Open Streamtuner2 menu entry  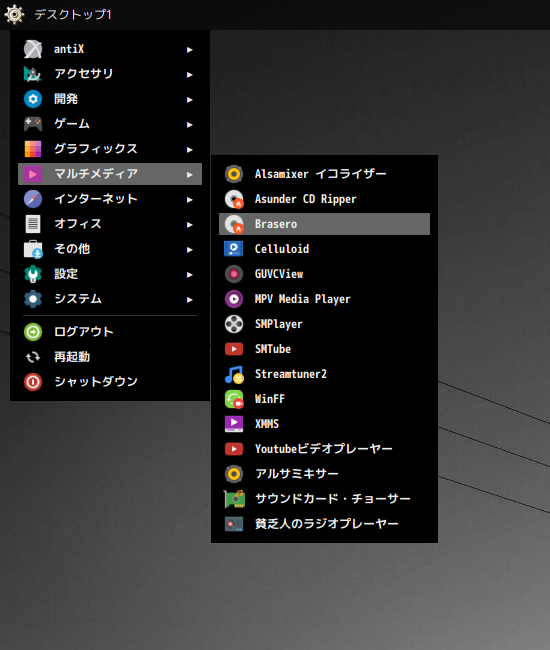[324, 374]
